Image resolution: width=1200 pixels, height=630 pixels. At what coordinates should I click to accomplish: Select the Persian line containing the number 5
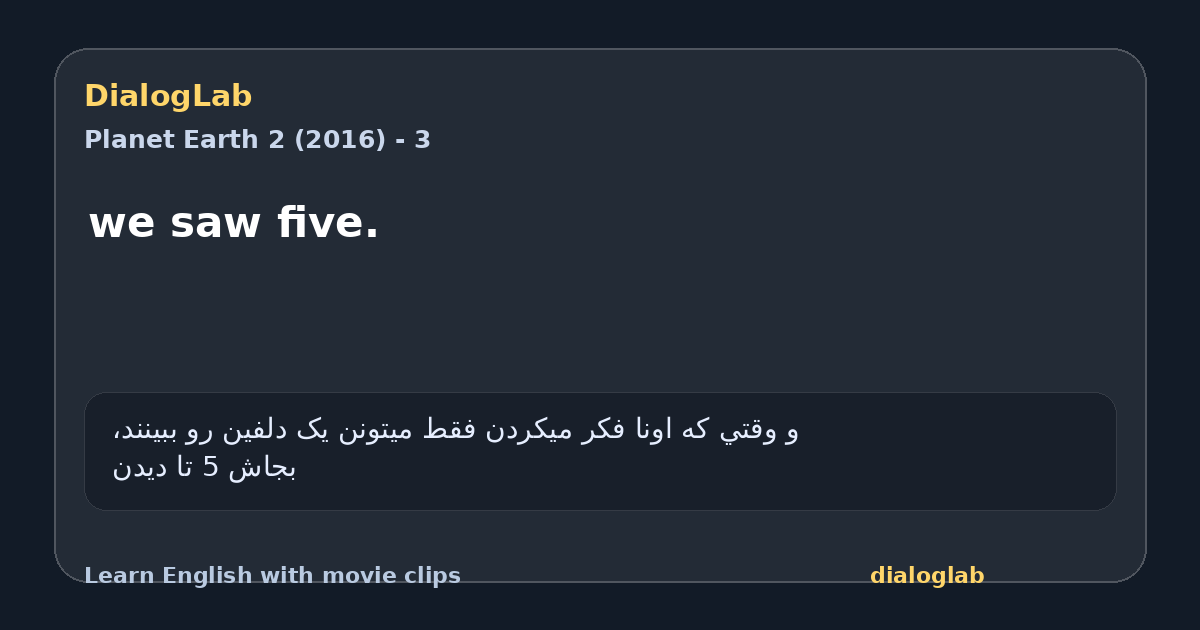[x=204, y=468]
